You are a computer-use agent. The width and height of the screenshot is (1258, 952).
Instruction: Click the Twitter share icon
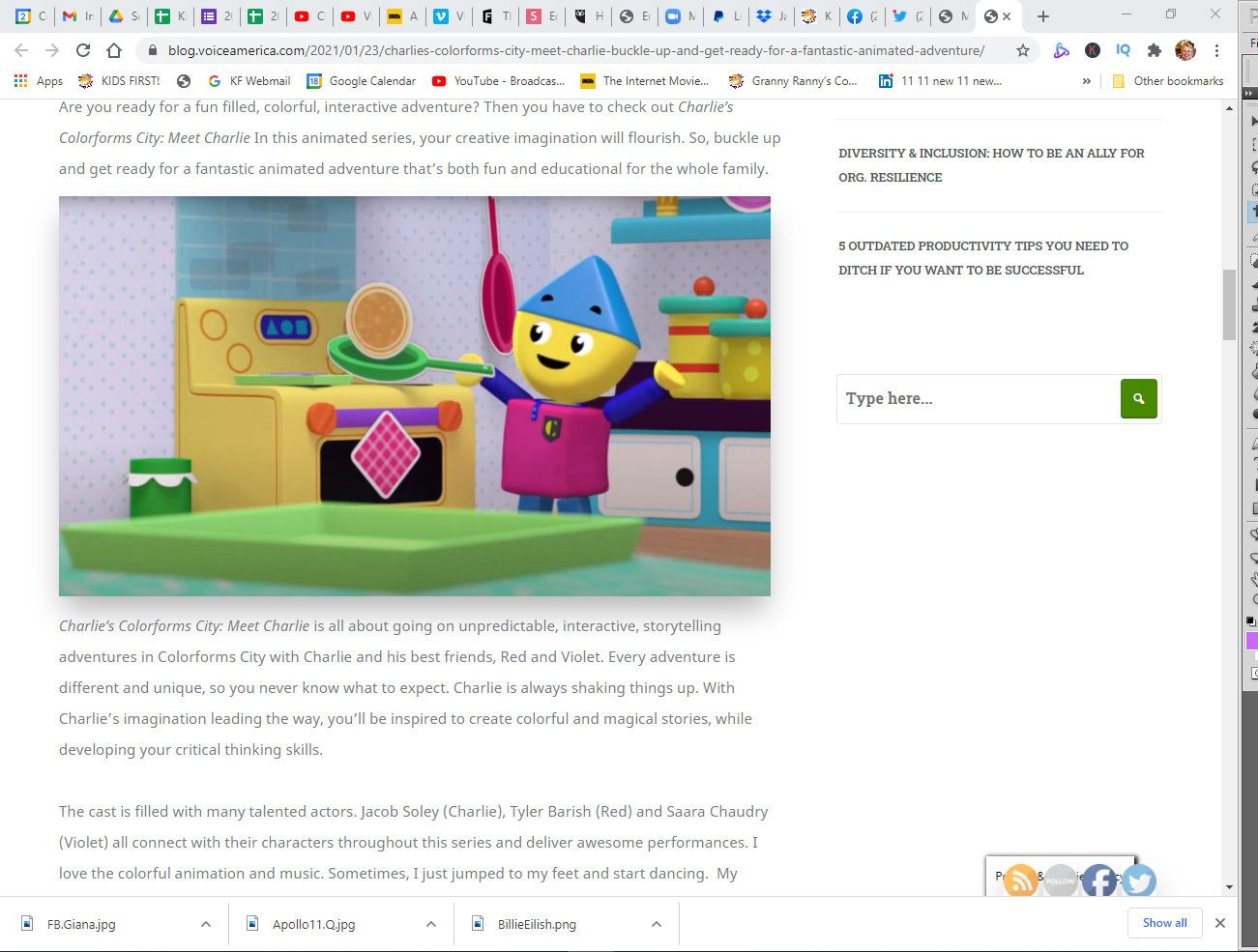click(1139, 880)
